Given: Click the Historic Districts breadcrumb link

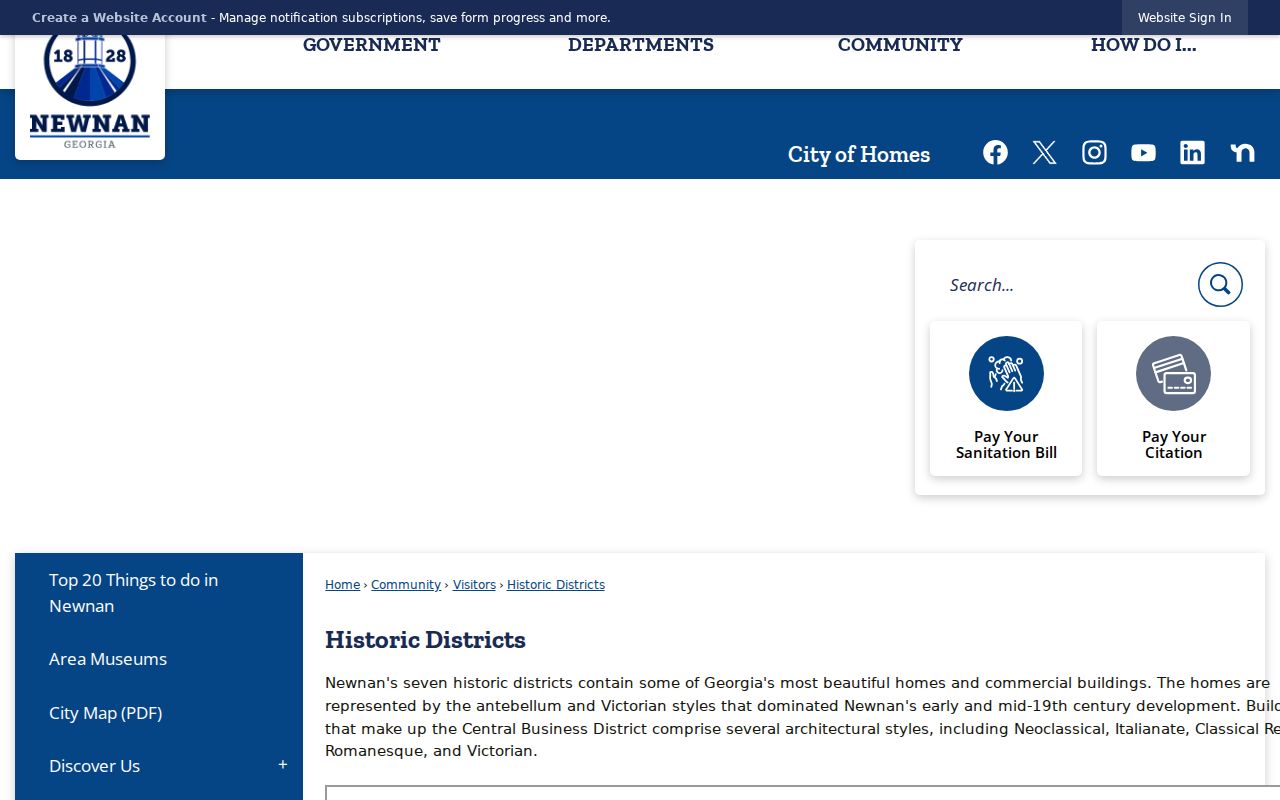Looking at the screenshot, I should [556, 585].
